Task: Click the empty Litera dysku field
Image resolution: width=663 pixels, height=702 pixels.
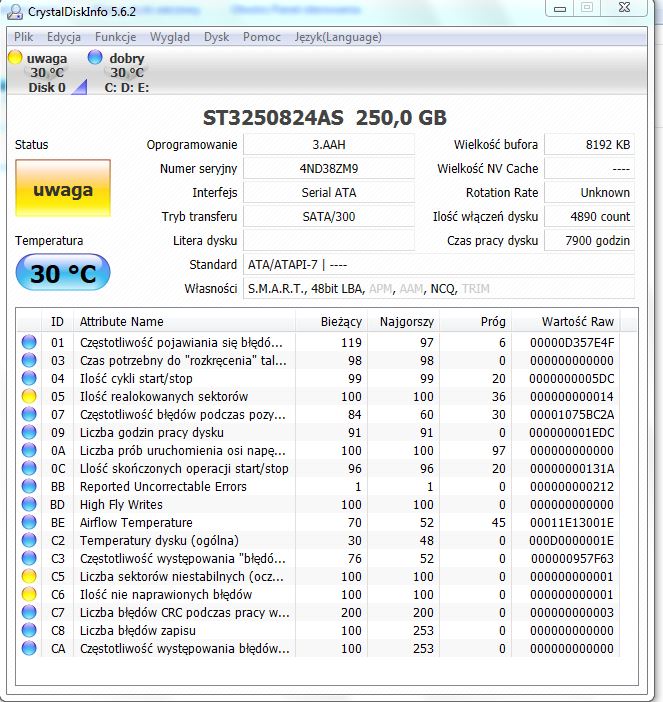Action: pyautogui.click(x=329, y=240)
